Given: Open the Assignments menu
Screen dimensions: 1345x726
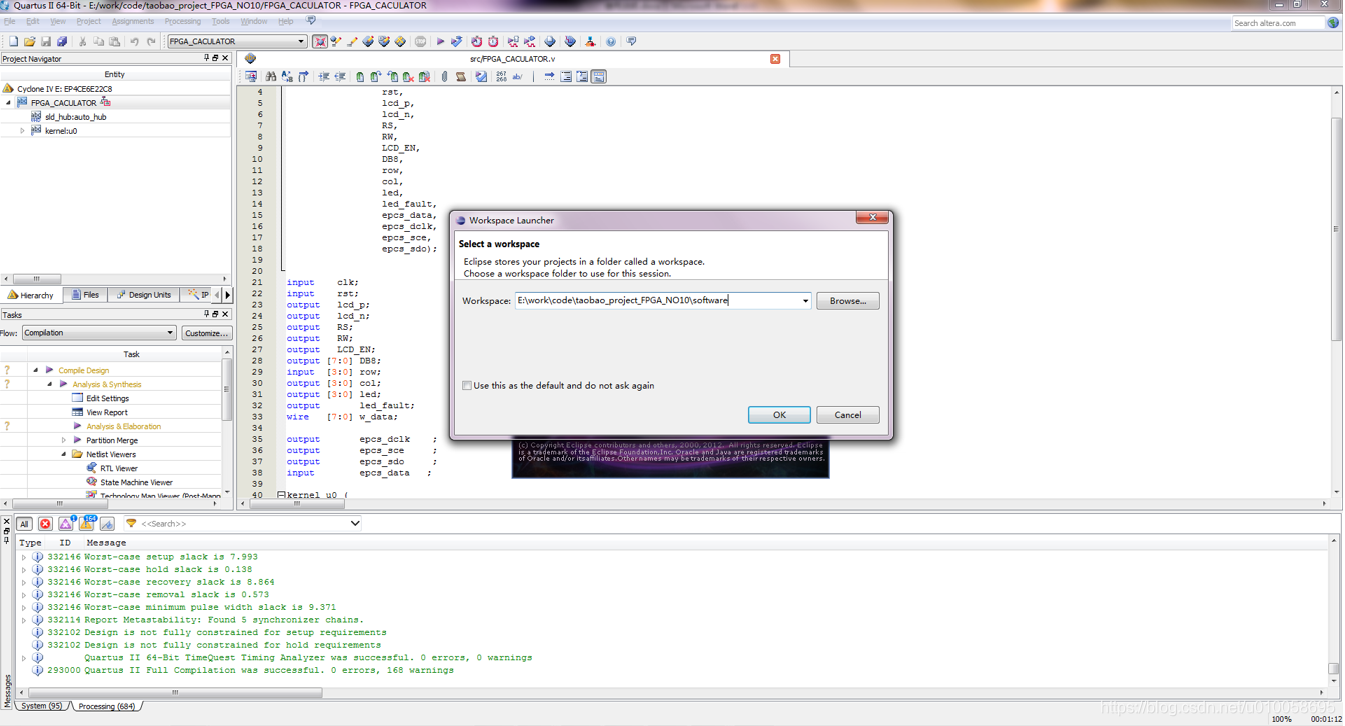Looking at the screenshot, I should click(x=133, y=21).
